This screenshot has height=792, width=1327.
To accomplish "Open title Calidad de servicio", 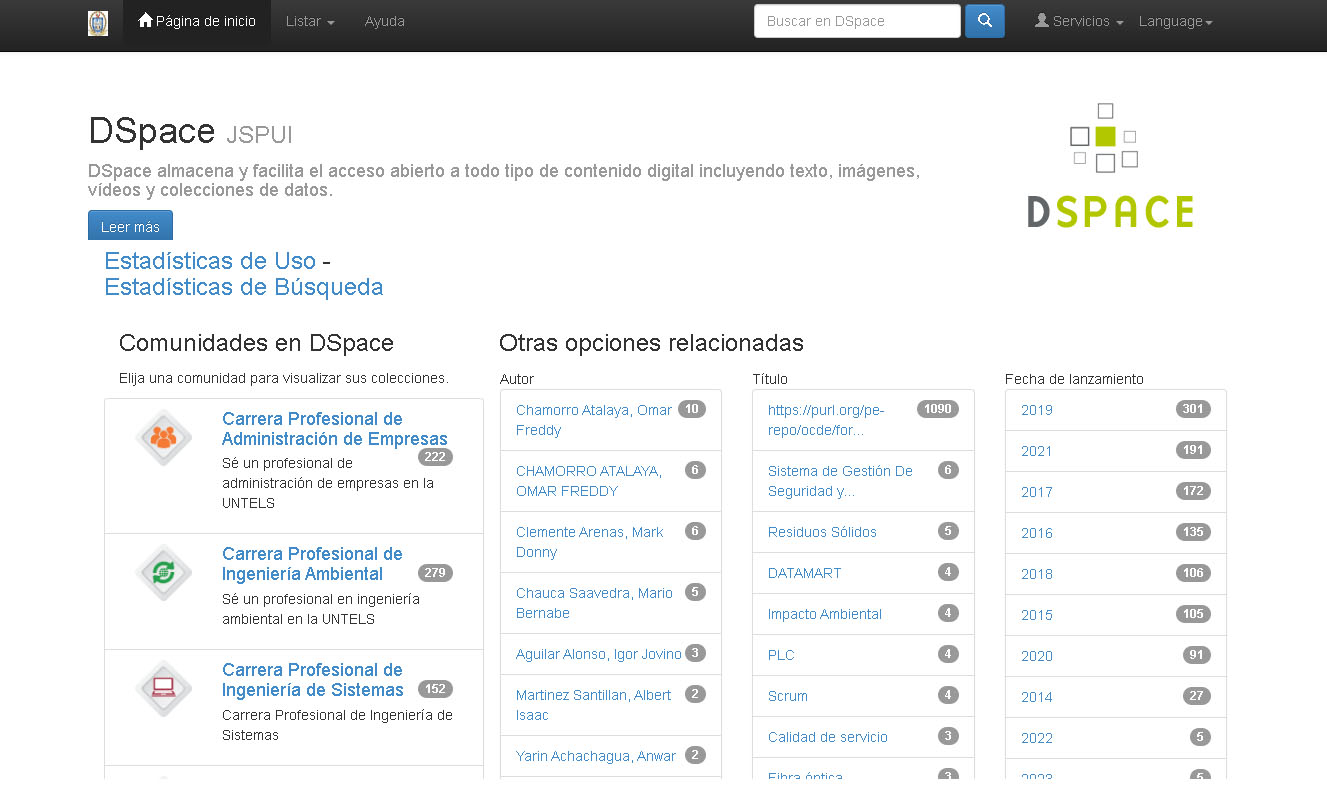I will [x=828, y=737].
